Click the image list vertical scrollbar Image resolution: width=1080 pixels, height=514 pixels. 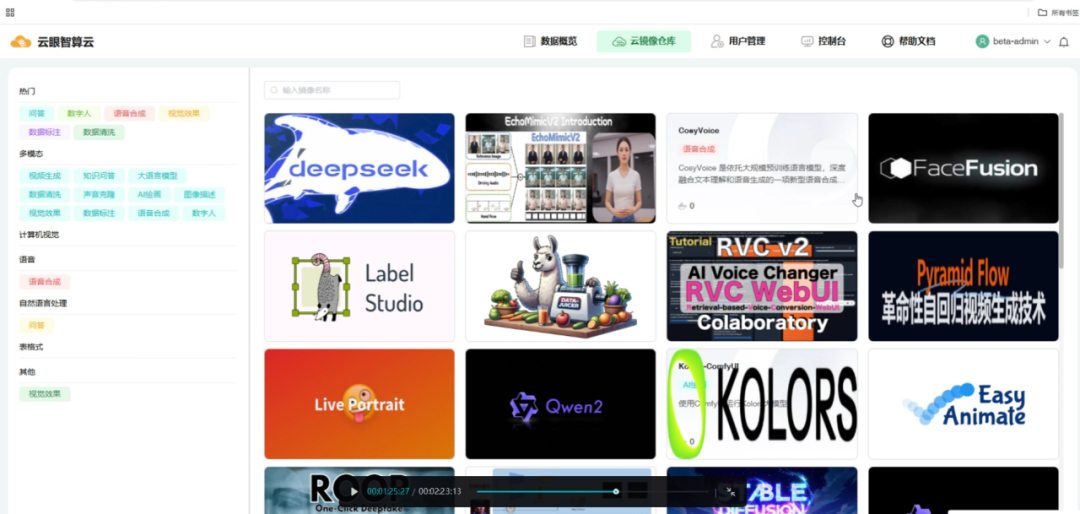pos(1061,193)
